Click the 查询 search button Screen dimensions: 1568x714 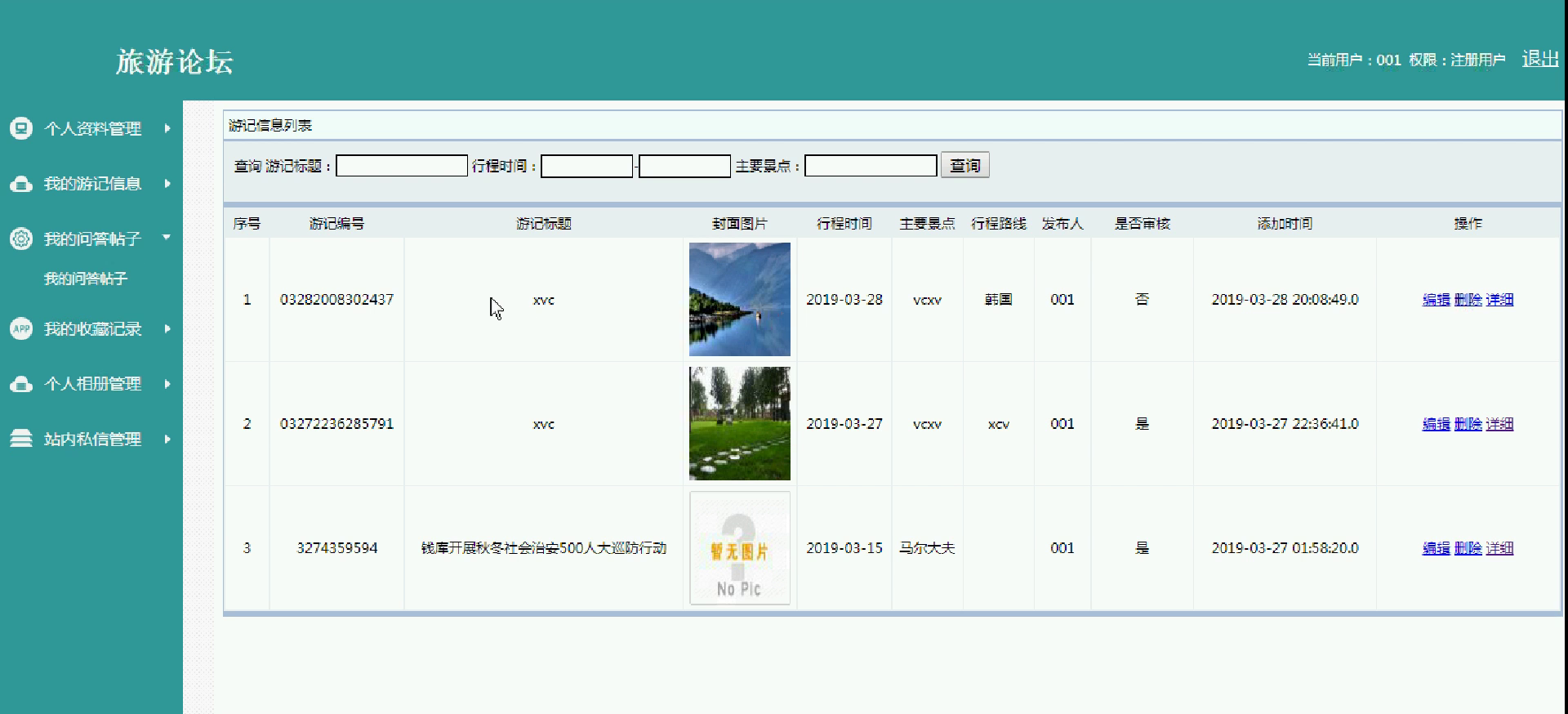coord(965,166)
